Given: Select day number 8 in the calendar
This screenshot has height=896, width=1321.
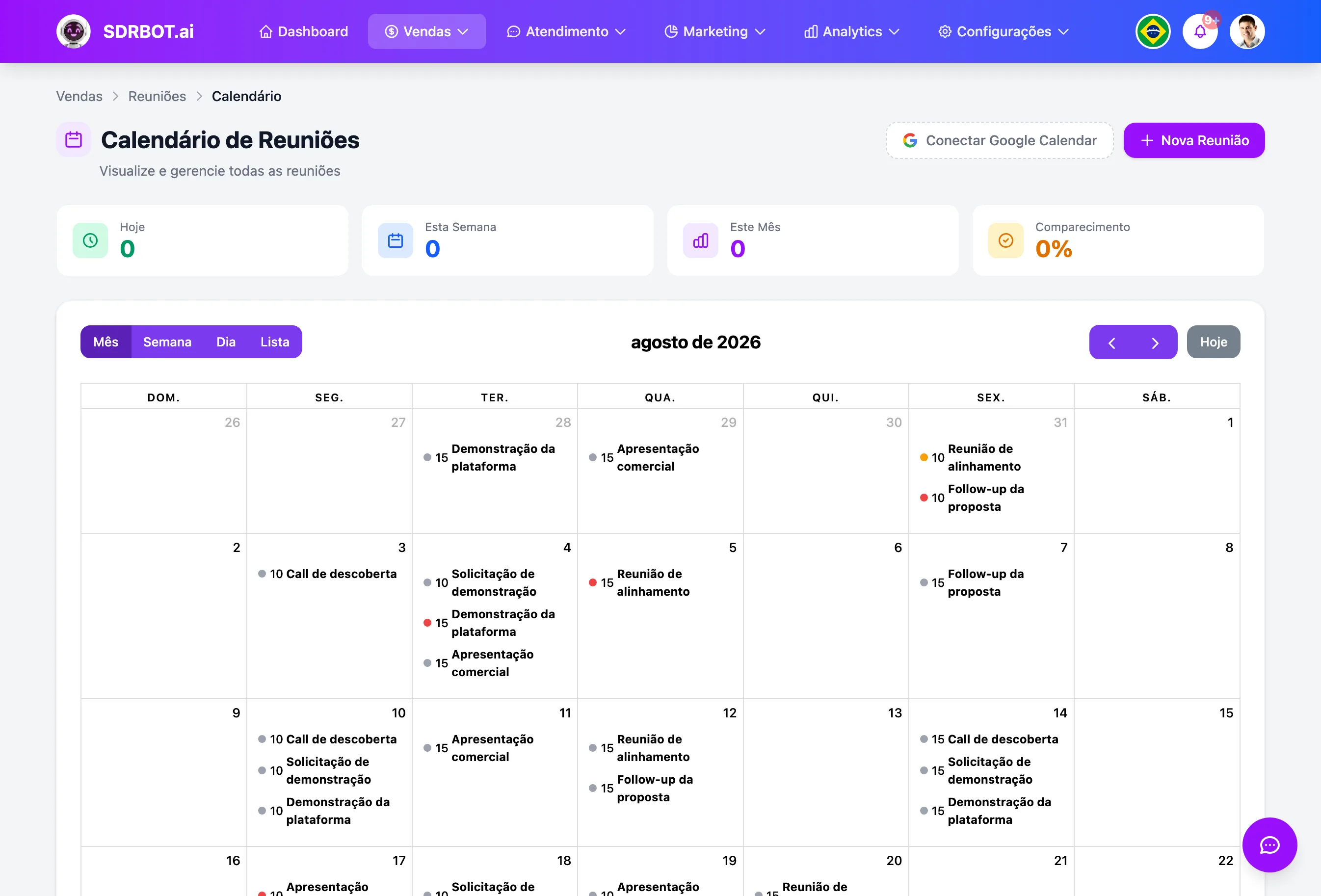Looking at the screenshot, I should click(x=1229, y=548).
